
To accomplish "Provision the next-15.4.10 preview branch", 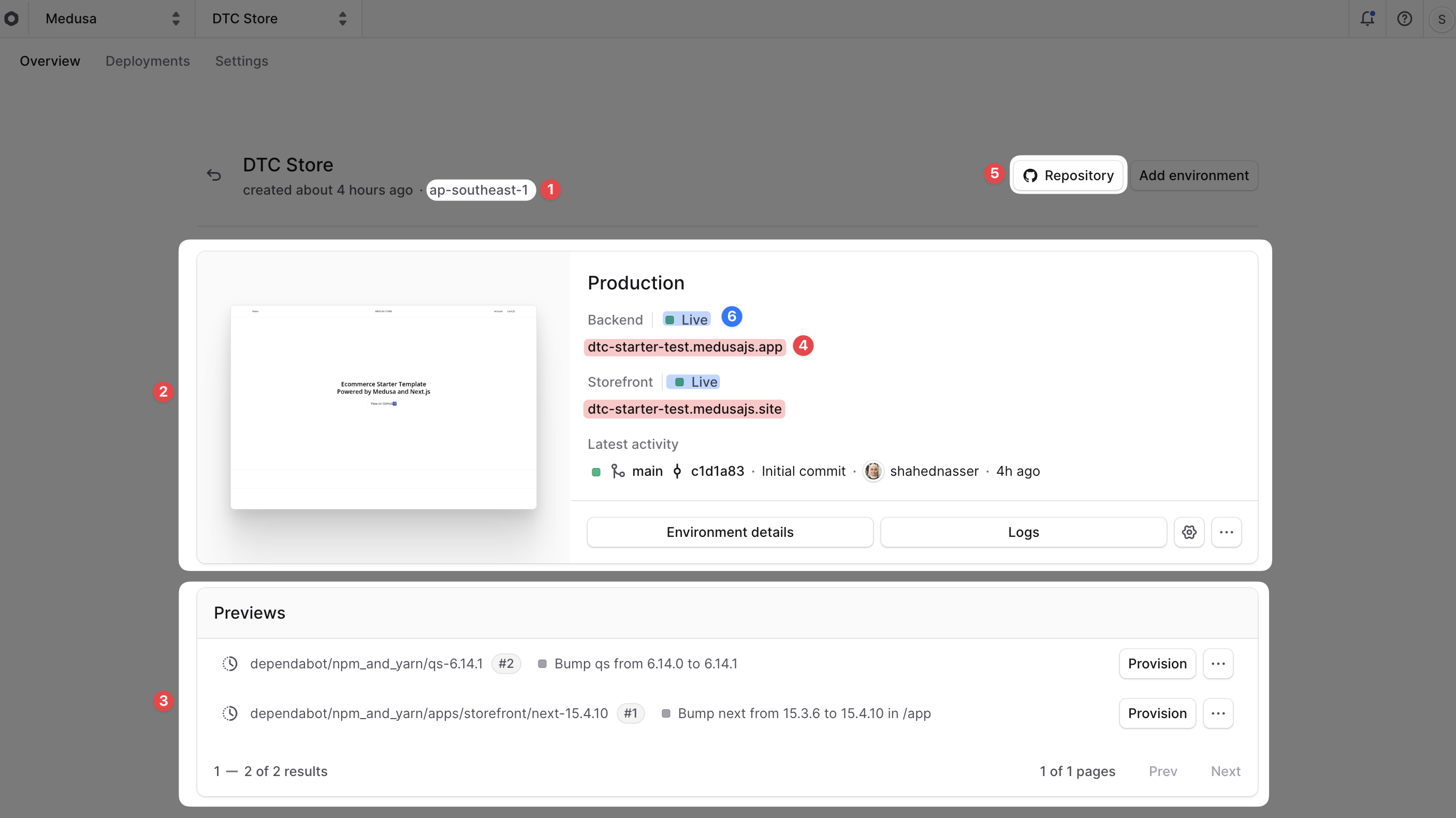I will coord(1157,713).
